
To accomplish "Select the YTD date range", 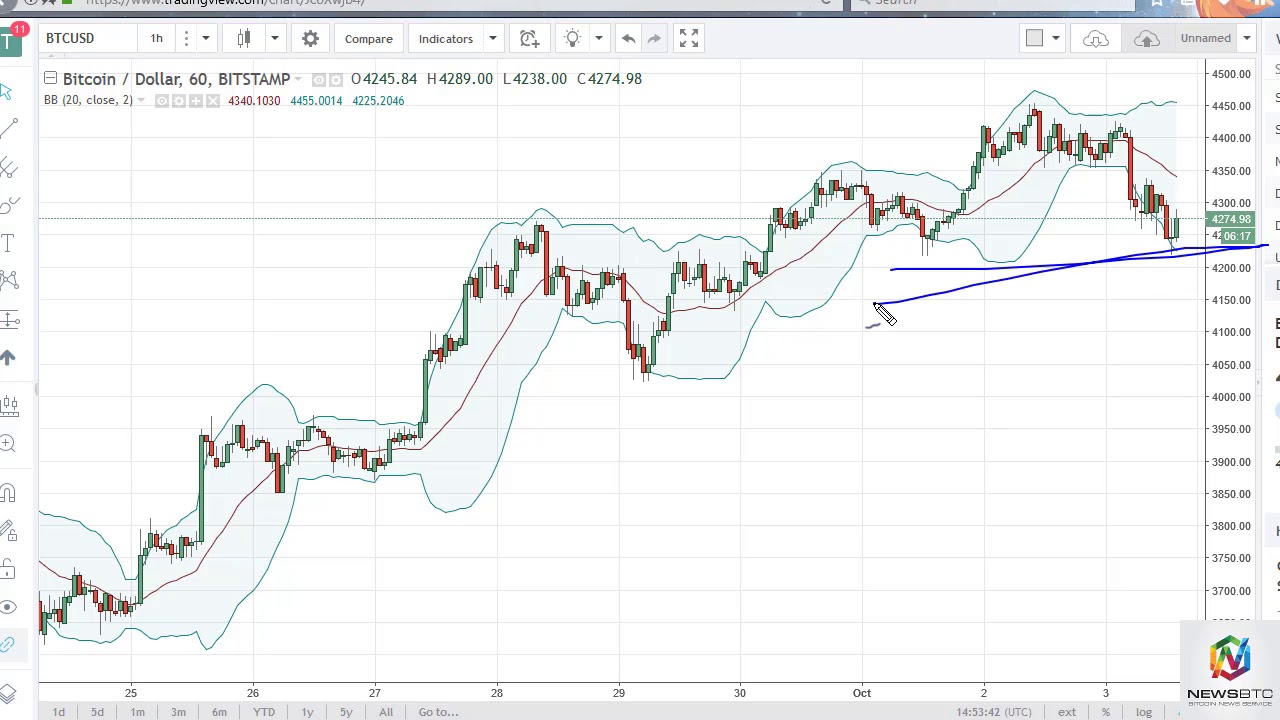I will point(264,712).
